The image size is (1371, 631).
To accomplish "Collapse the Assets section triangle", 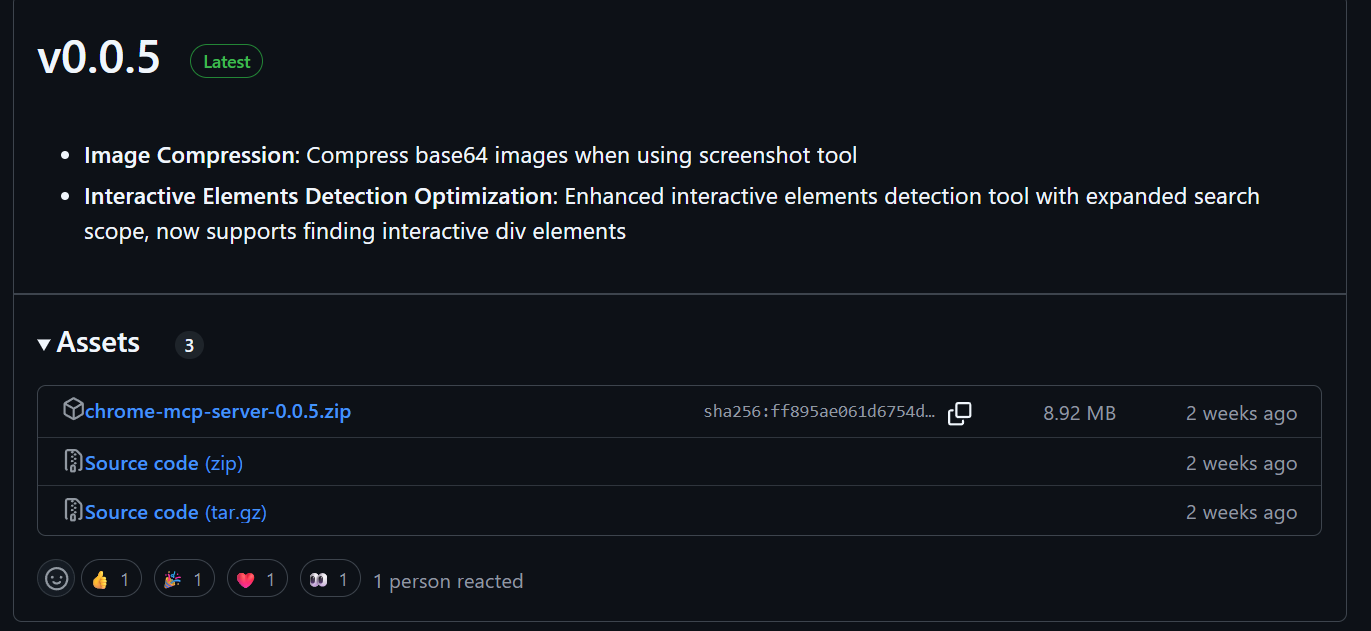I will 44,344.
